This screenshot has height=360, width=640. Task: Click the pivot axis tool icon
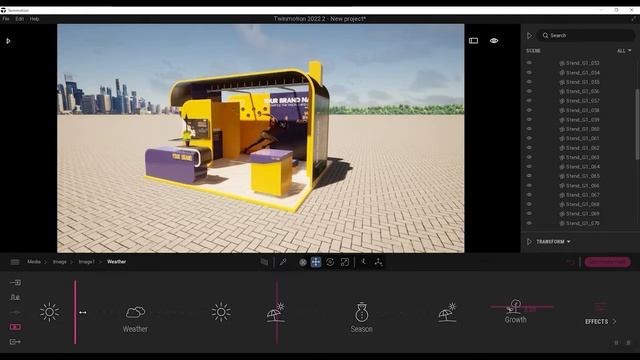coord(364,262)
